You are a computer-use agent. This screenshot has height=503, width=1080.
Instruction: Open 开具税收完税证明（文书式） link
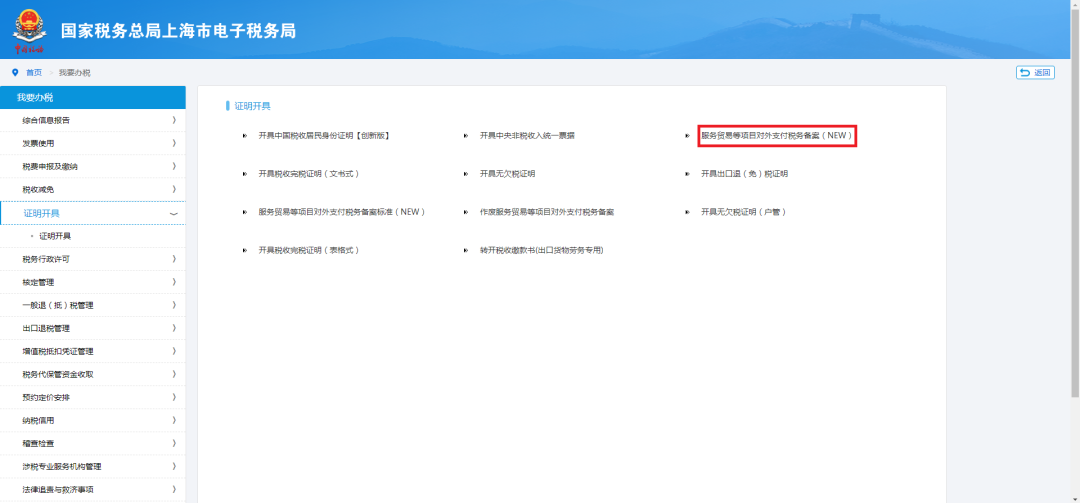coord(309,174)
